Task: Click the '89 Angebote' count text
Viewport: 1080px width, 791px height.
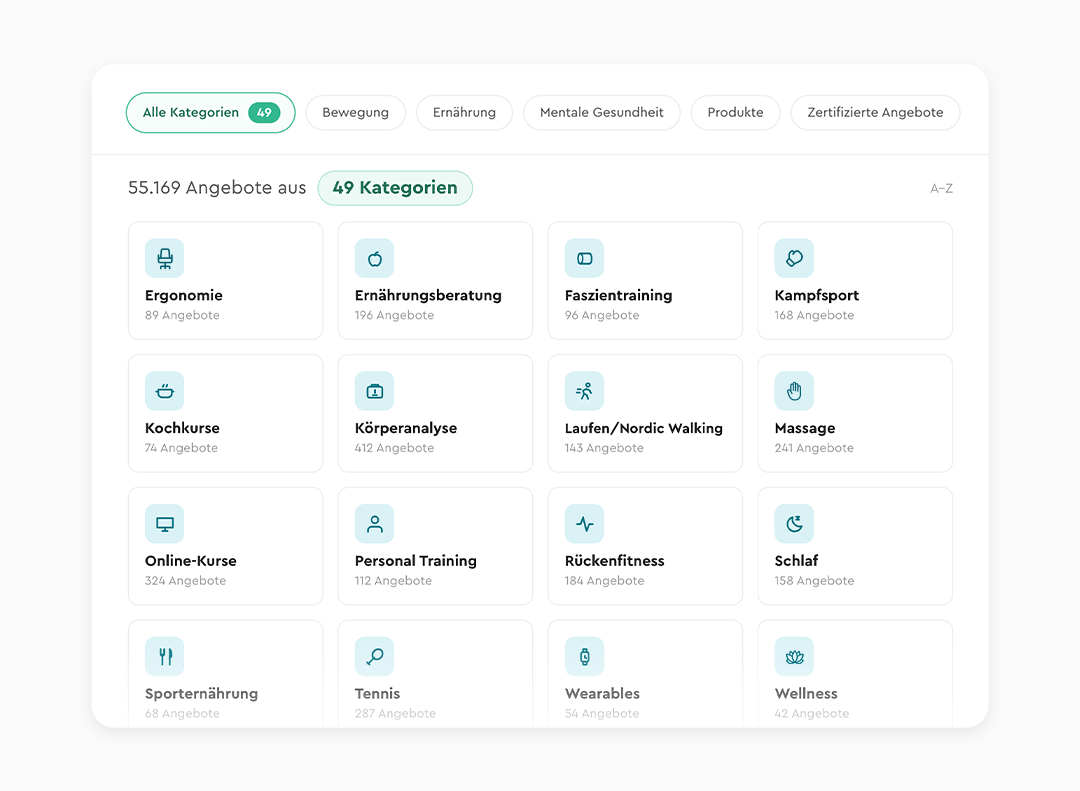Action: click(183, 316)
